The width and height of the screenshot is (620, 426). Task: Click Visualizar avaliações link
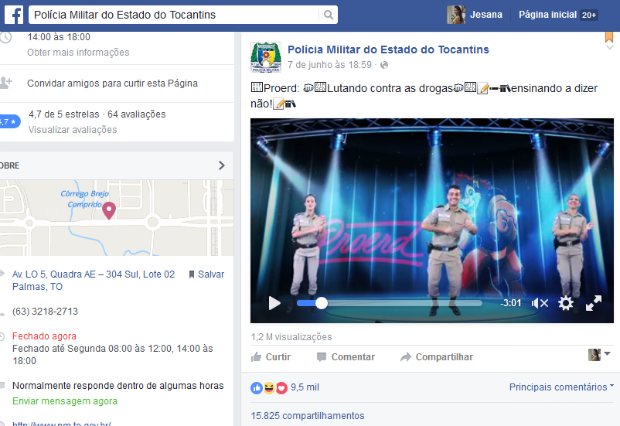[73, 130]
